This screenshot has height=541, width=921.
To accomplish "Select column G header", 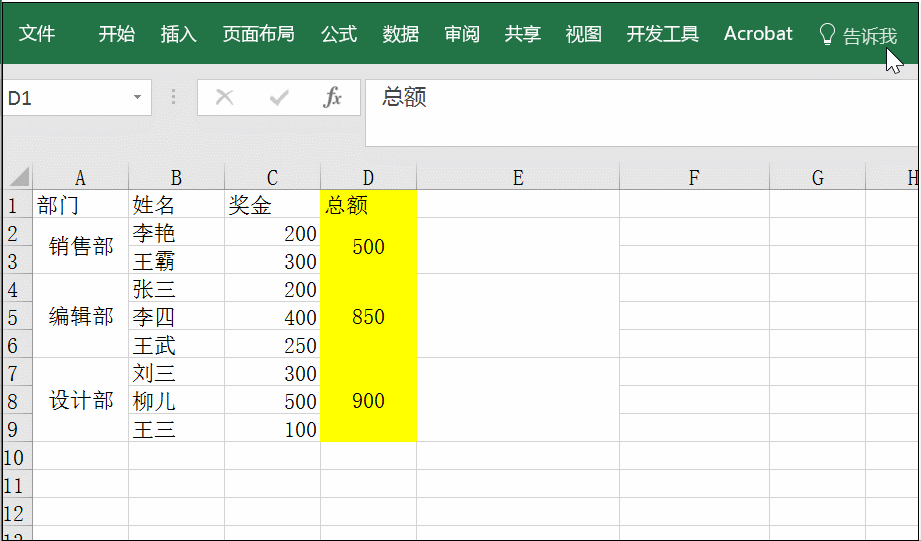I will [x=818, y=177].
